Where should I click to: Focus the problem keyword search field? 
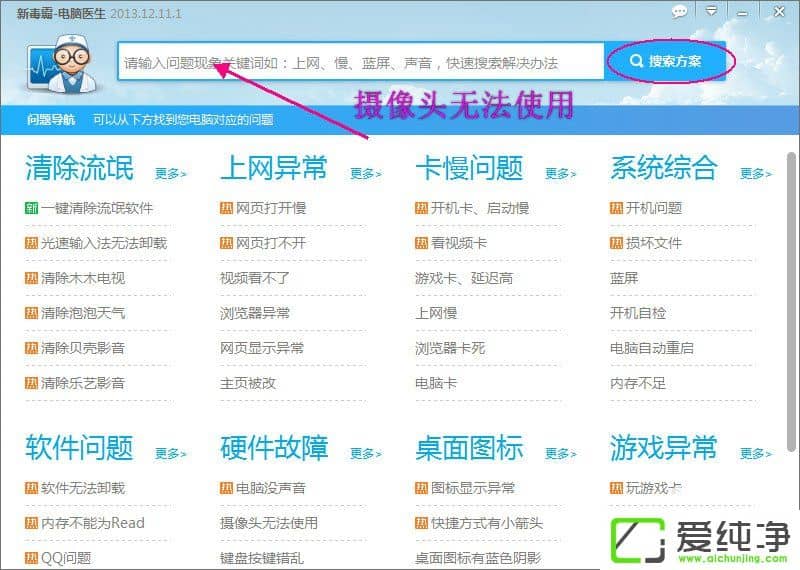pos(360,62)
